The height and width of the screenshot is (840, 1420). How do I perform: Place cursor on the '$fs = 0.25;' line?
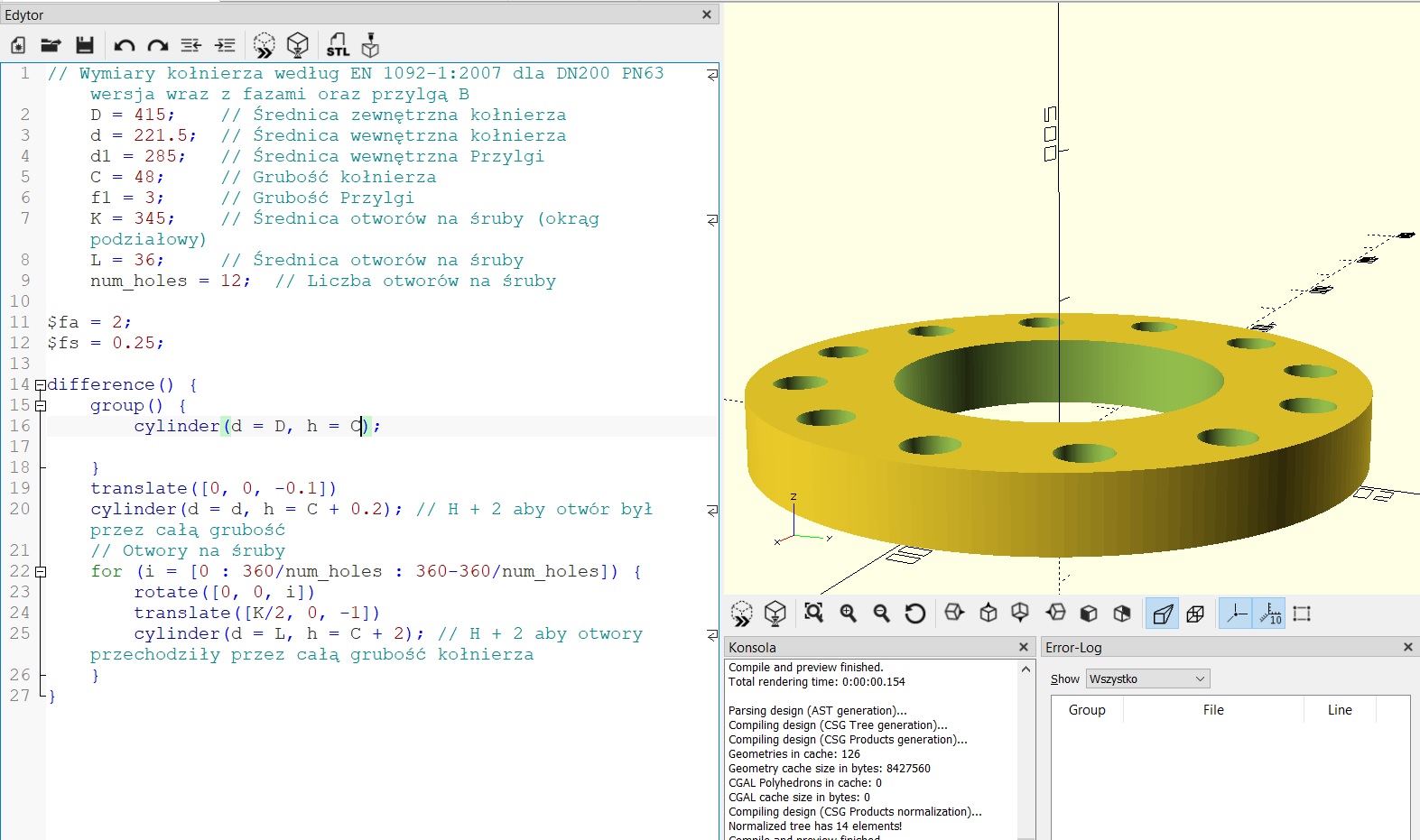click(107, 344)
